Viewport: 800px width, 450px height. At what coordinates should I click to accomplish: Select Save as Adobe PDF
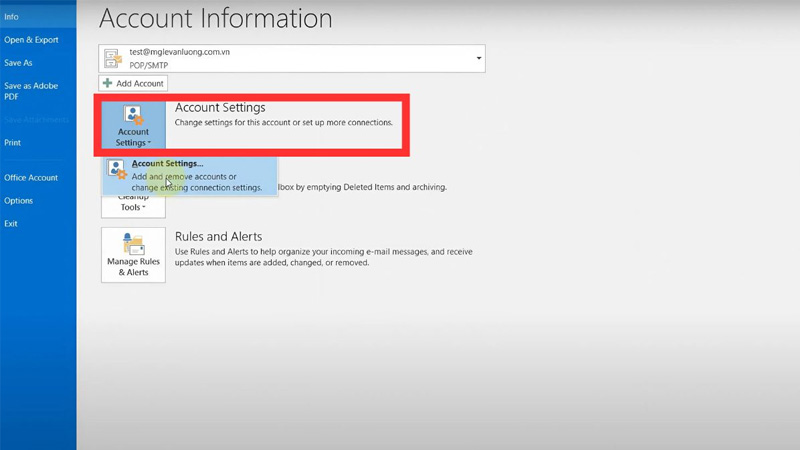click(x=31, y=91)
